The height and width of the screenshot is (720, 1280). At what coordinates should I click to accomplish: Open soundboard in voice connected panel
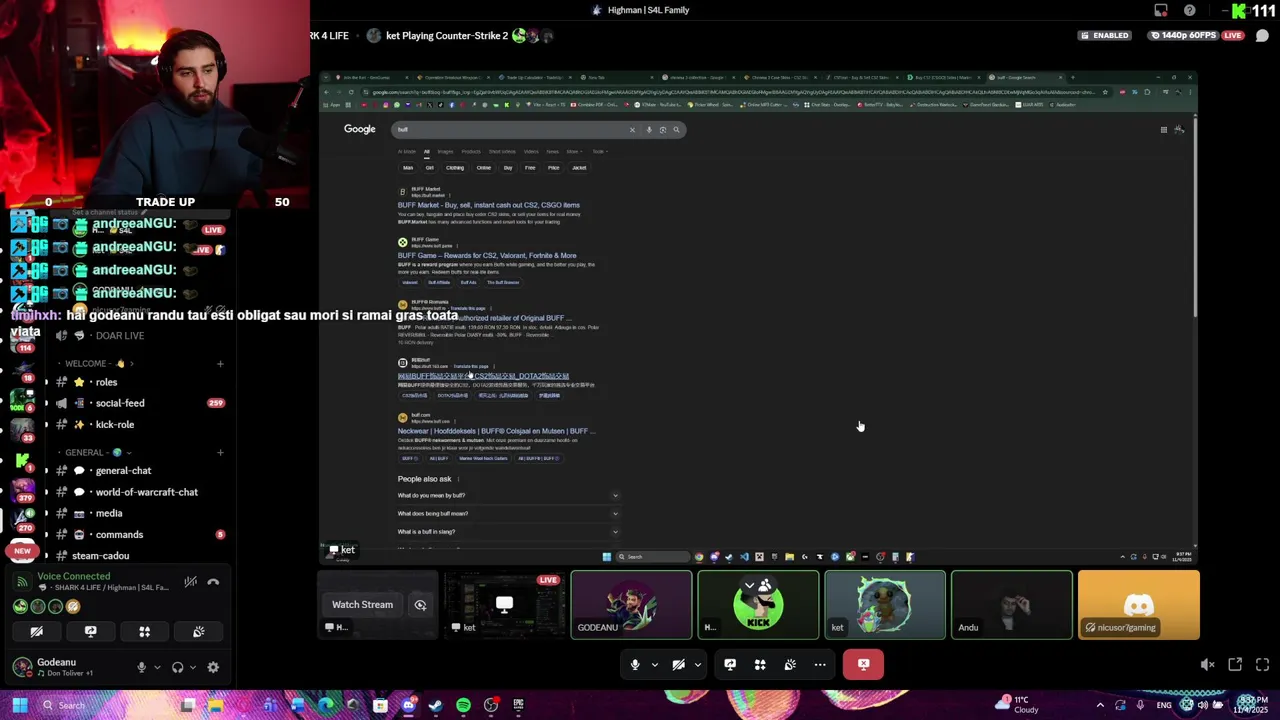(x=198, y=632)
